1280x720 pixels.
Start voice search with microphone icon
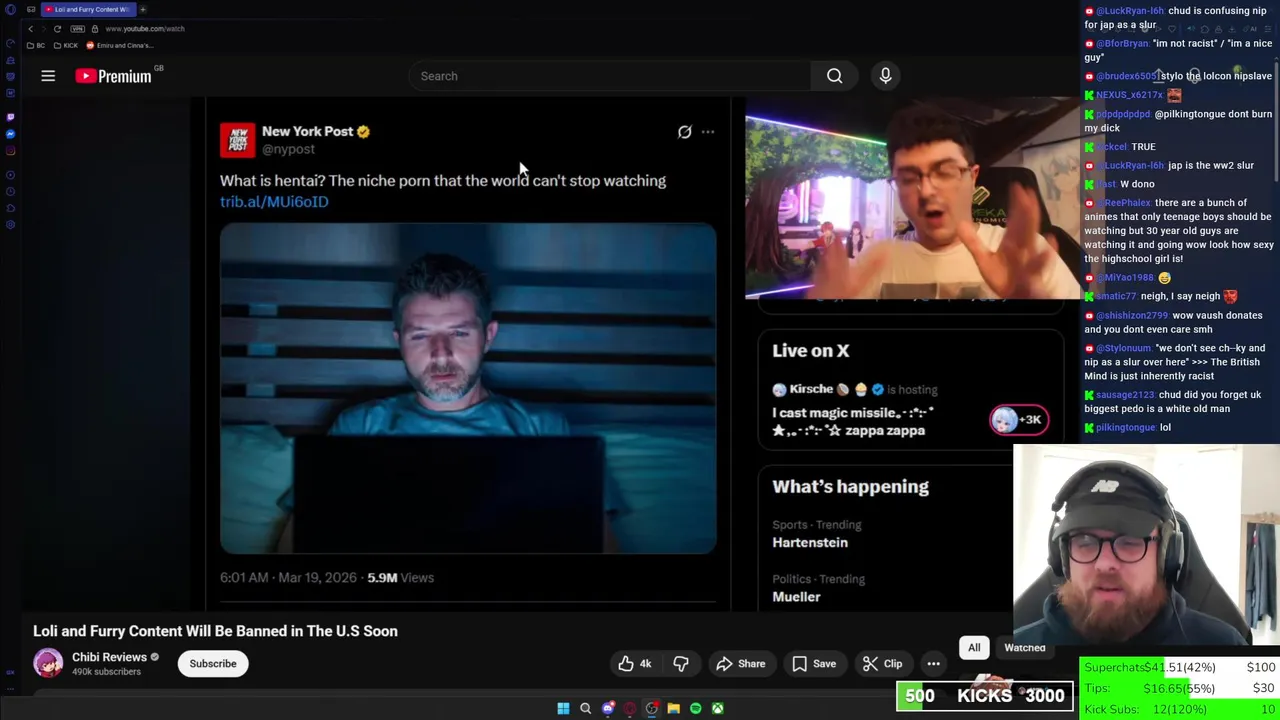[x=885, y=76]
